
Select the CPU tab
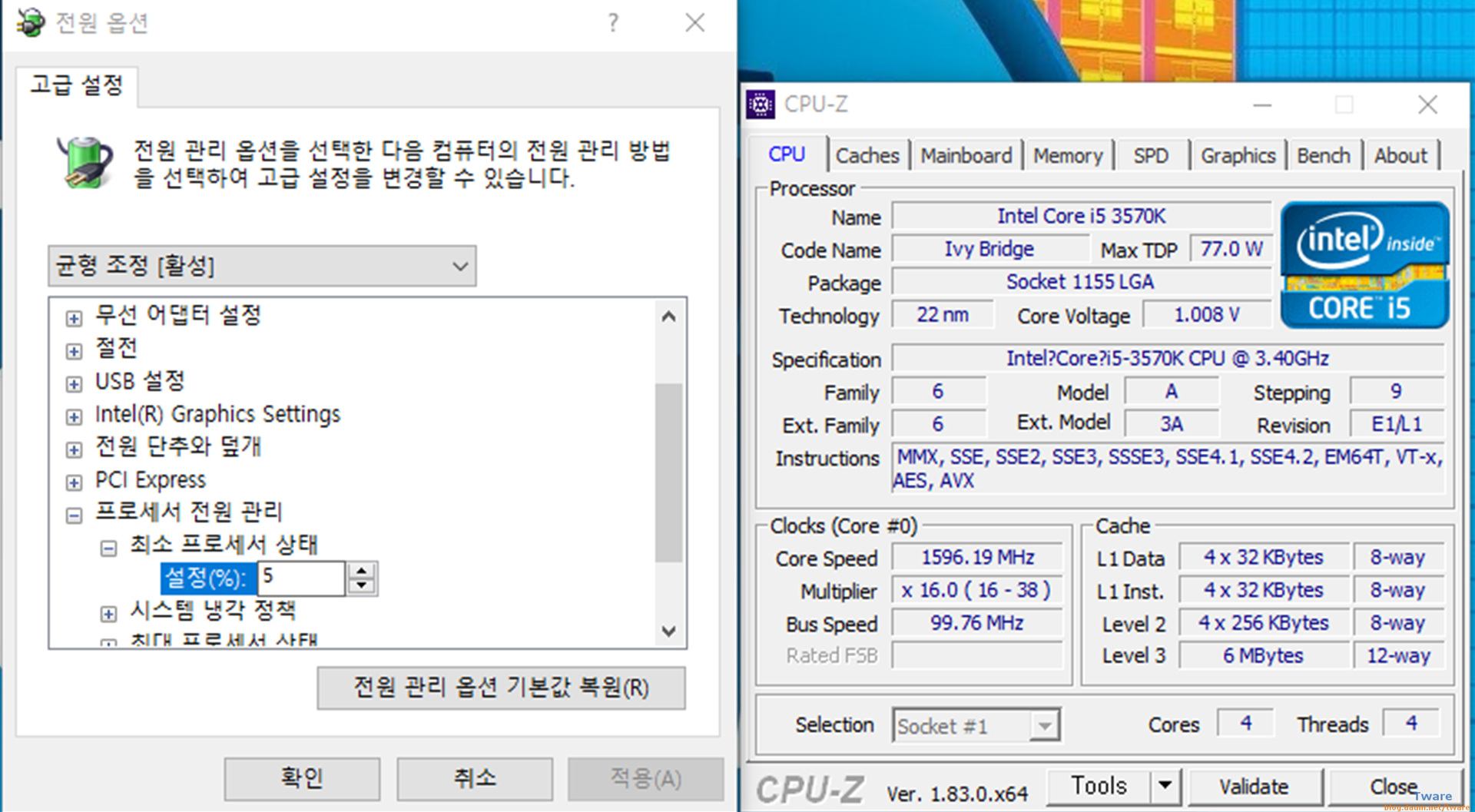(x=787, y=154)
